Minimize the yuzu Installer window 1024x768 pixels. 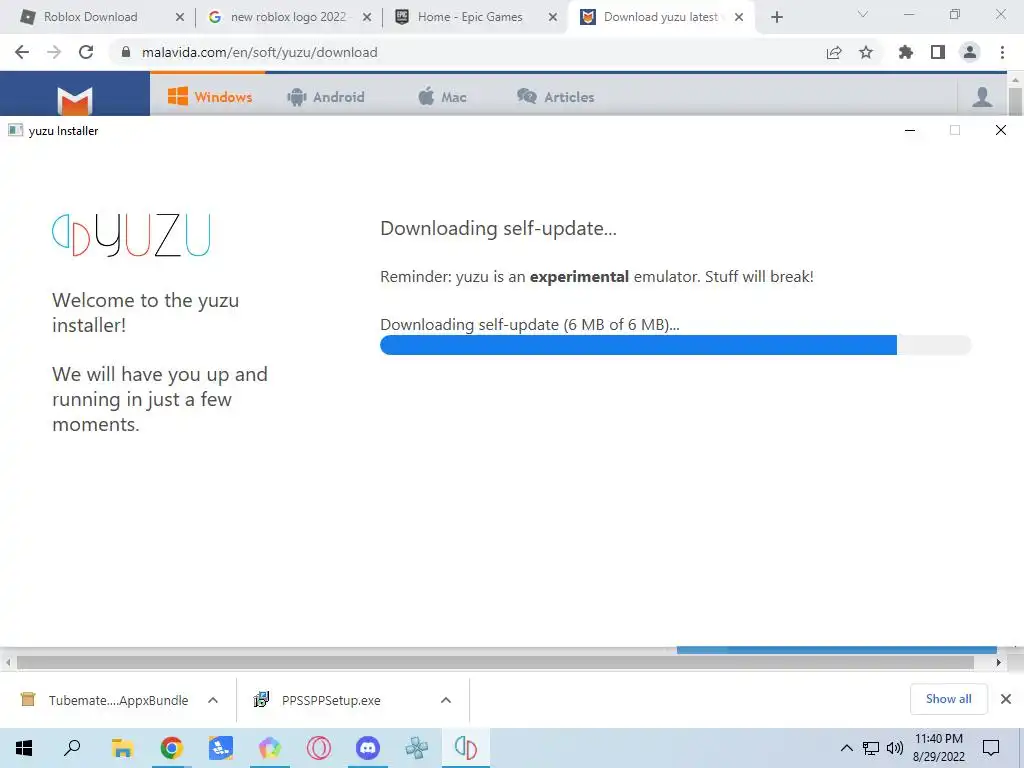910,130
